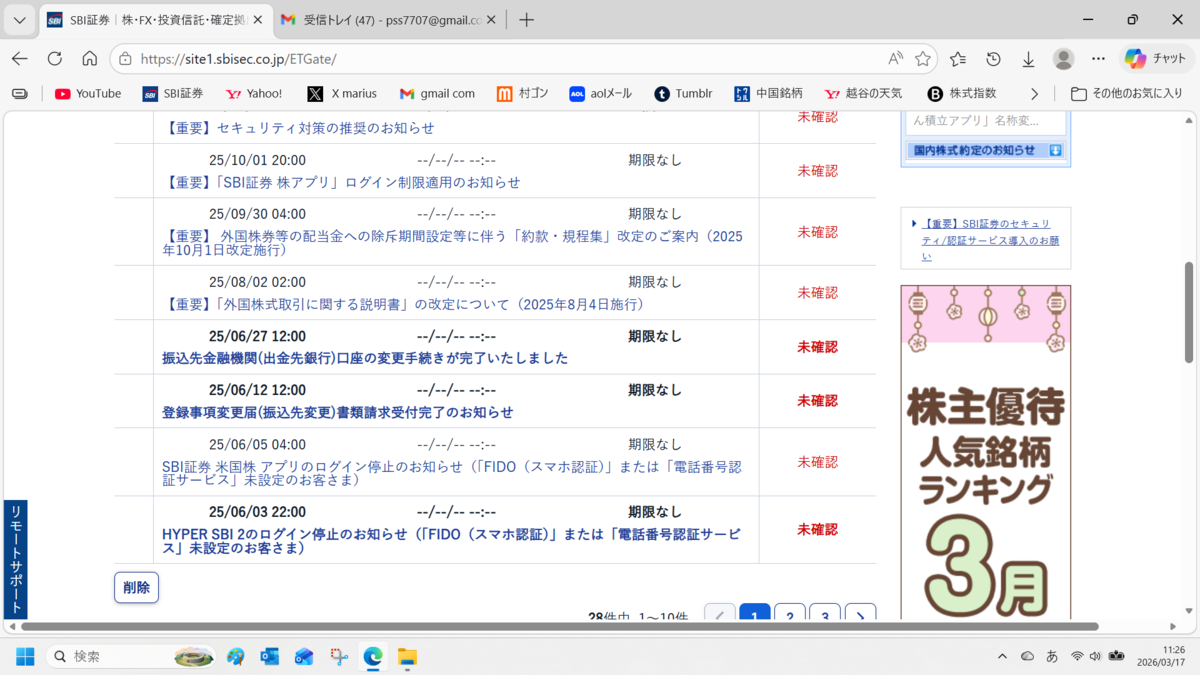Open the リモートサポート side tab
This screenshot has height=675, width=1200.
[16, 559]
